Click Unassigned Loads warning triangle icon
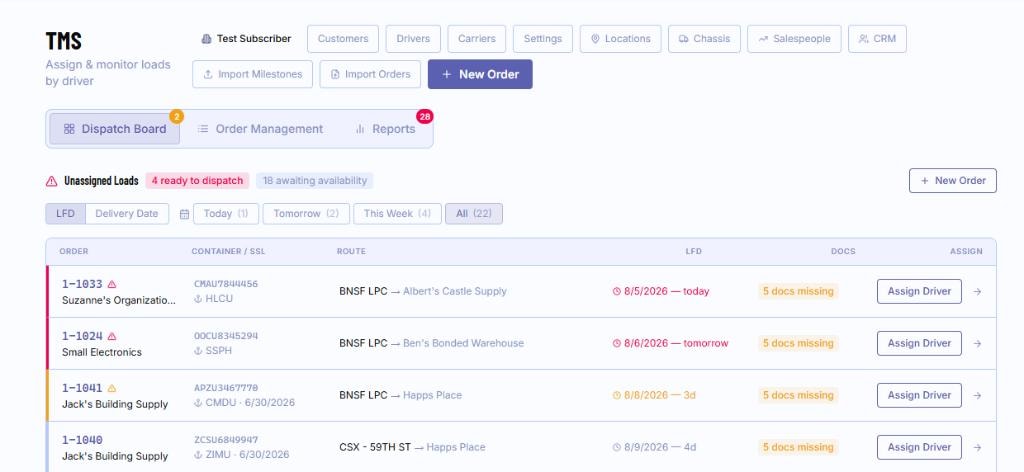Screen dimensions: 1024x472 click(x=52, y=181)
